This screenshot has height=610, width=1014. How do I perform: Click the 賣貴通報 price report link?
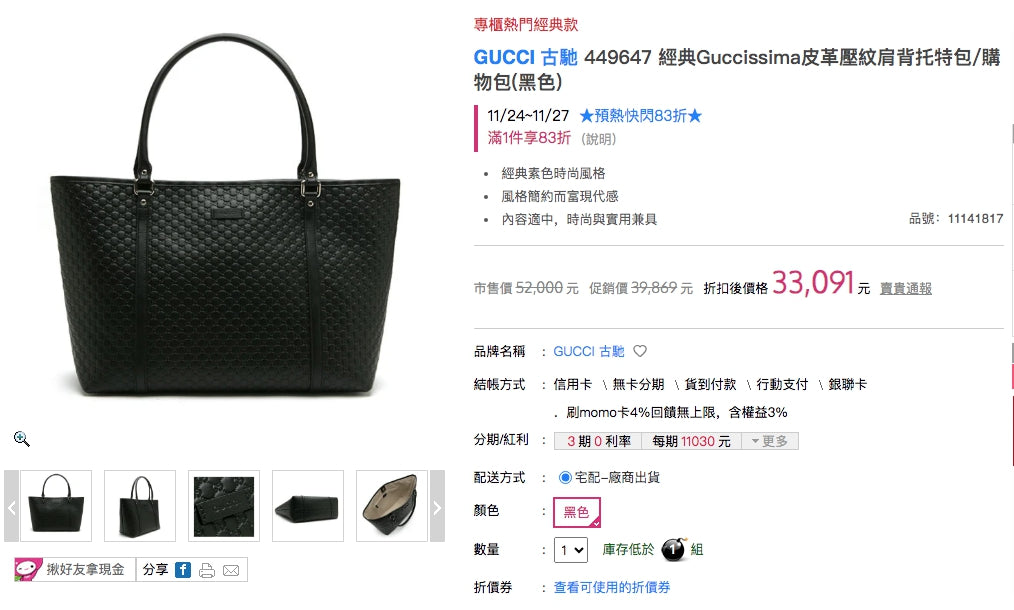click(x=905, y=289)
